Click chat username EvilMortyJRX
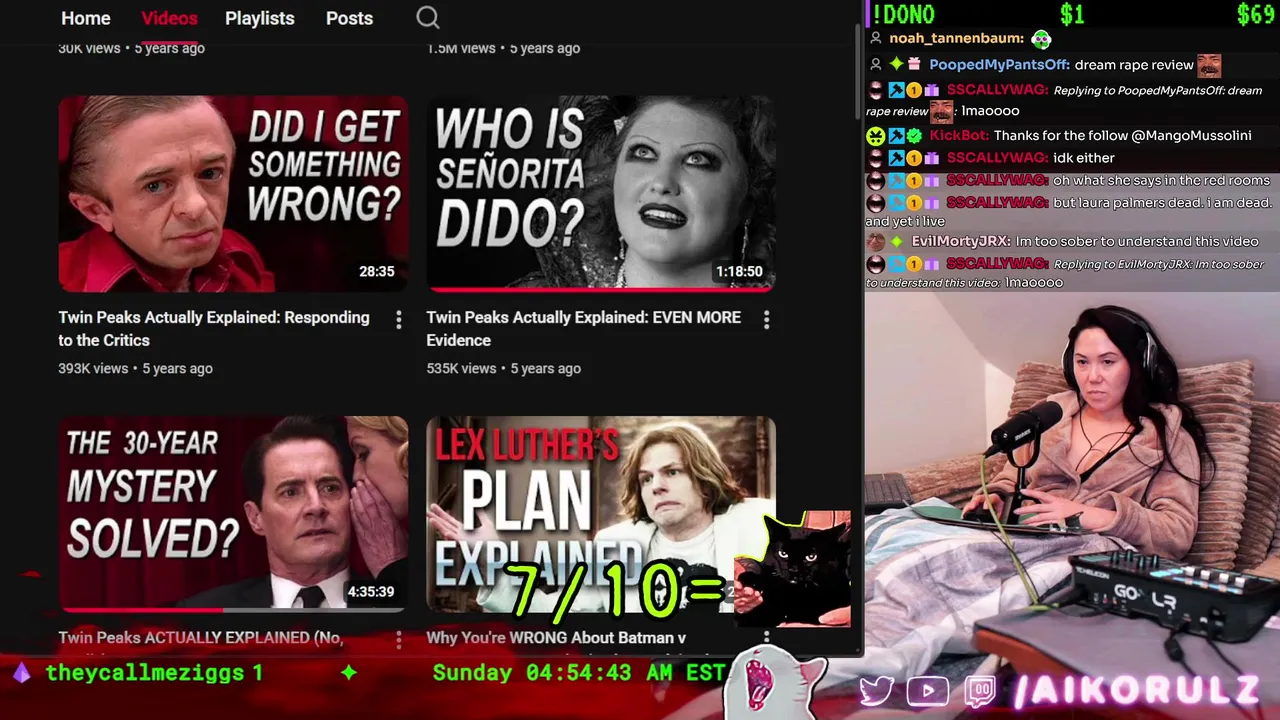 (x=961, y=241)
